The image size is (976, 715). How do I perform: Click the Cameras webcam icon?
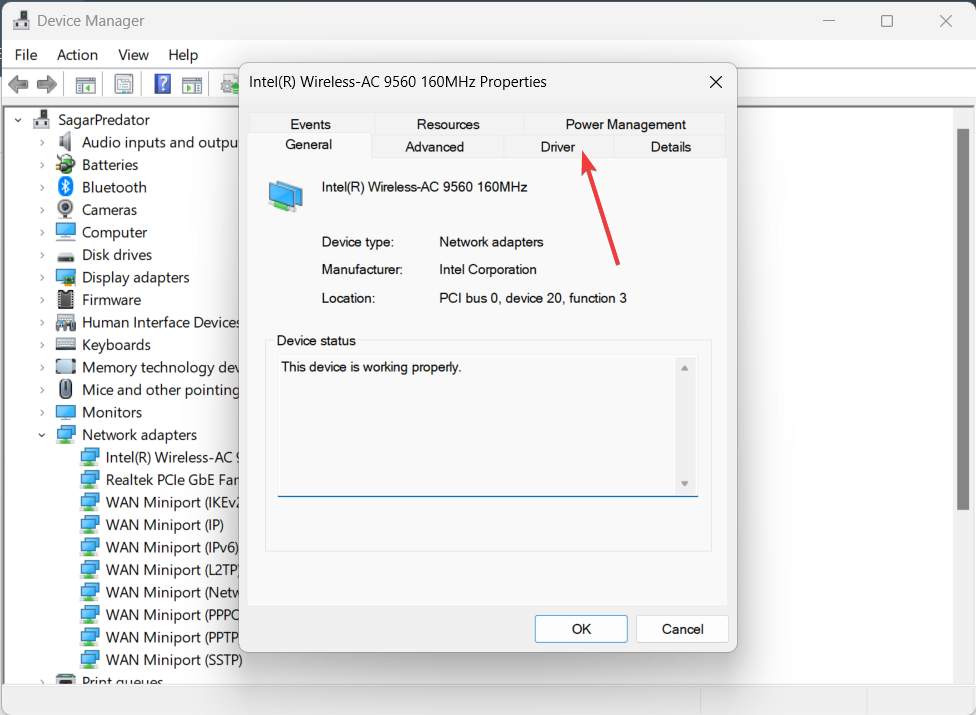(x=65, y=209)
